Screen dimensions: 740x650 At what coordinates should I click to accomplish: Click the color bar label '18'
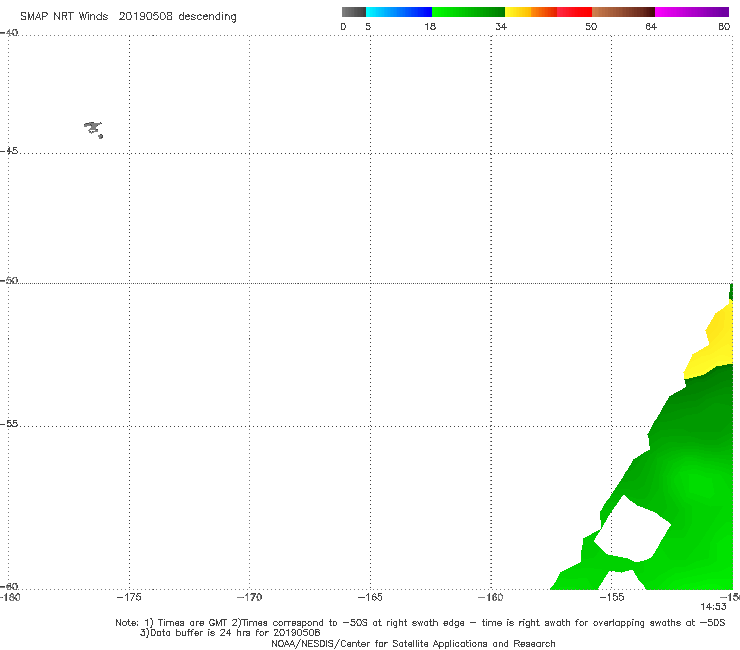(430, 26)
